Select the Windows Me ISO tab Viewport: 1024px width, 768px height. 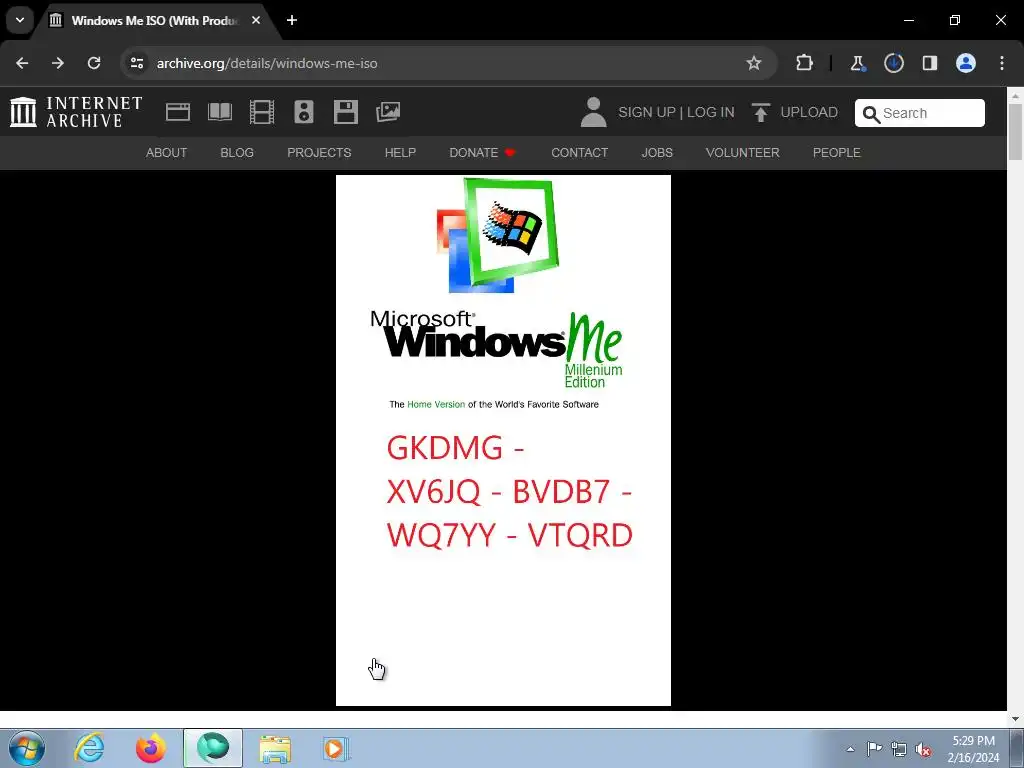coord(155,20)
